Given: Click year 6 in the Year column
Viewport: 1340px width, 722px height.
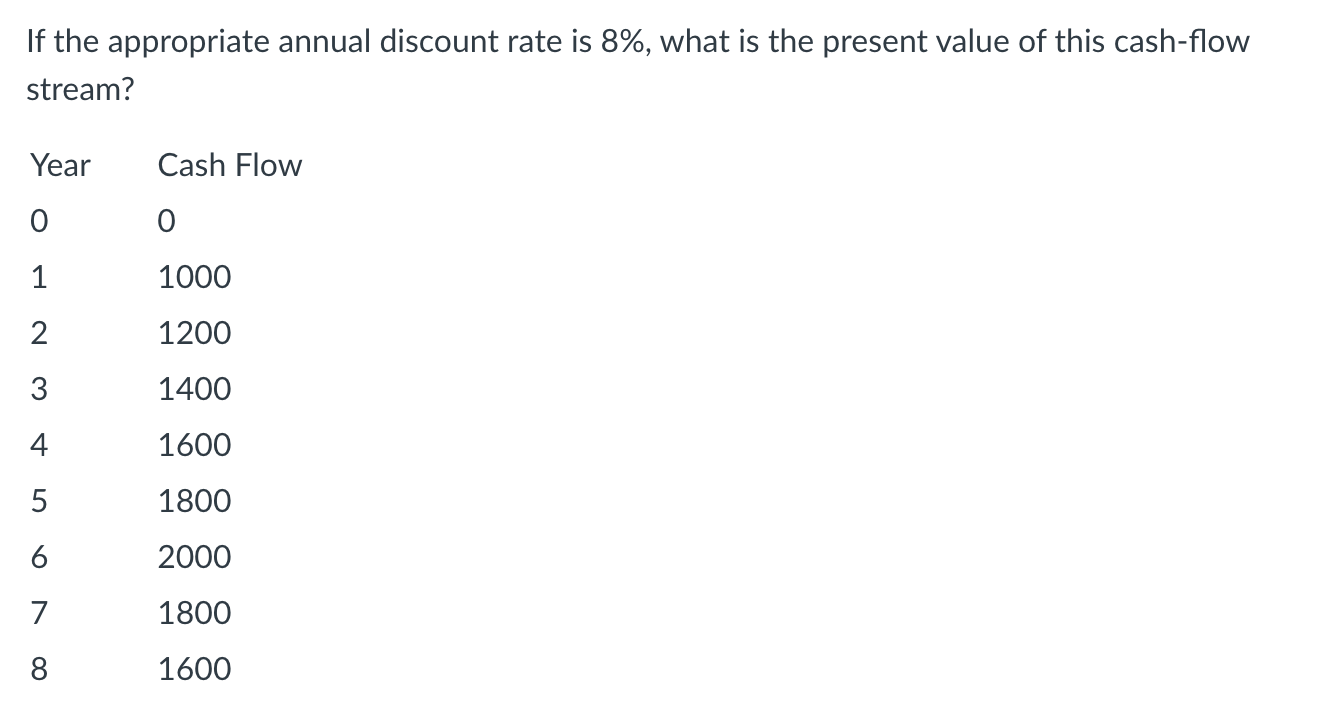Looking at the screenshot, I should pos(38,557).
